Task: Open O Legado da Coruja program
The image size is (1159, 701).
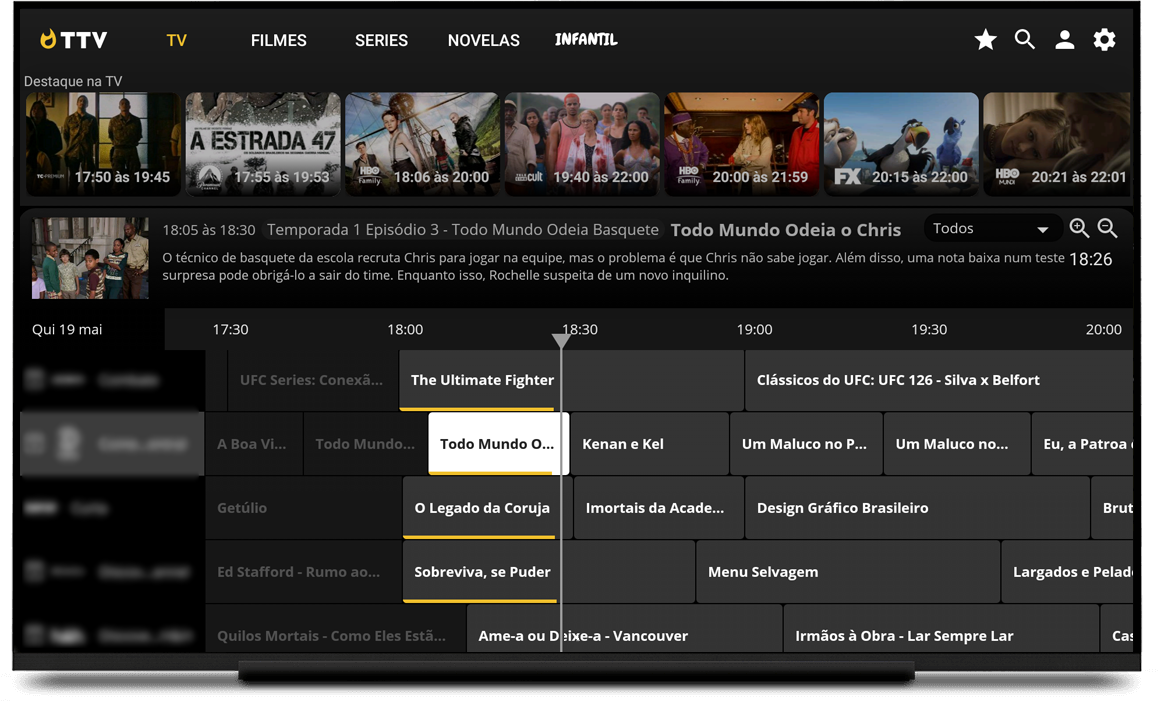Action: 482,508
